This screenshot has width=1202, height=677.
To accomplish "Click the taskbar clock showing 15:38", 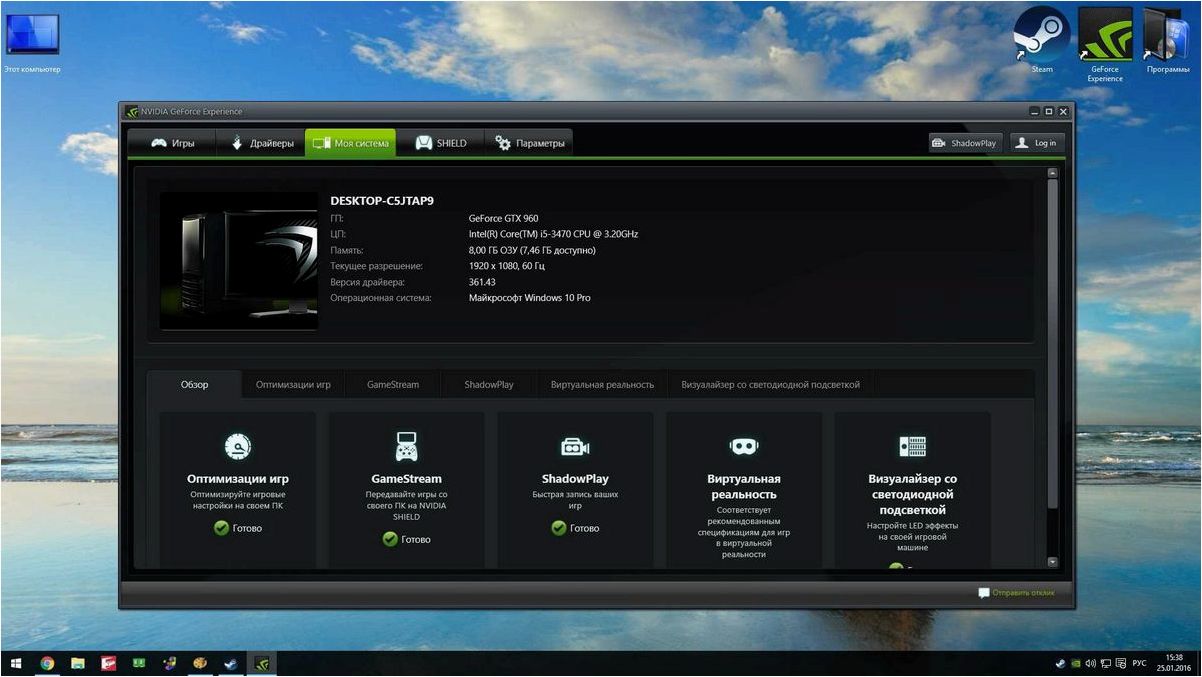I will (1174, 663).
